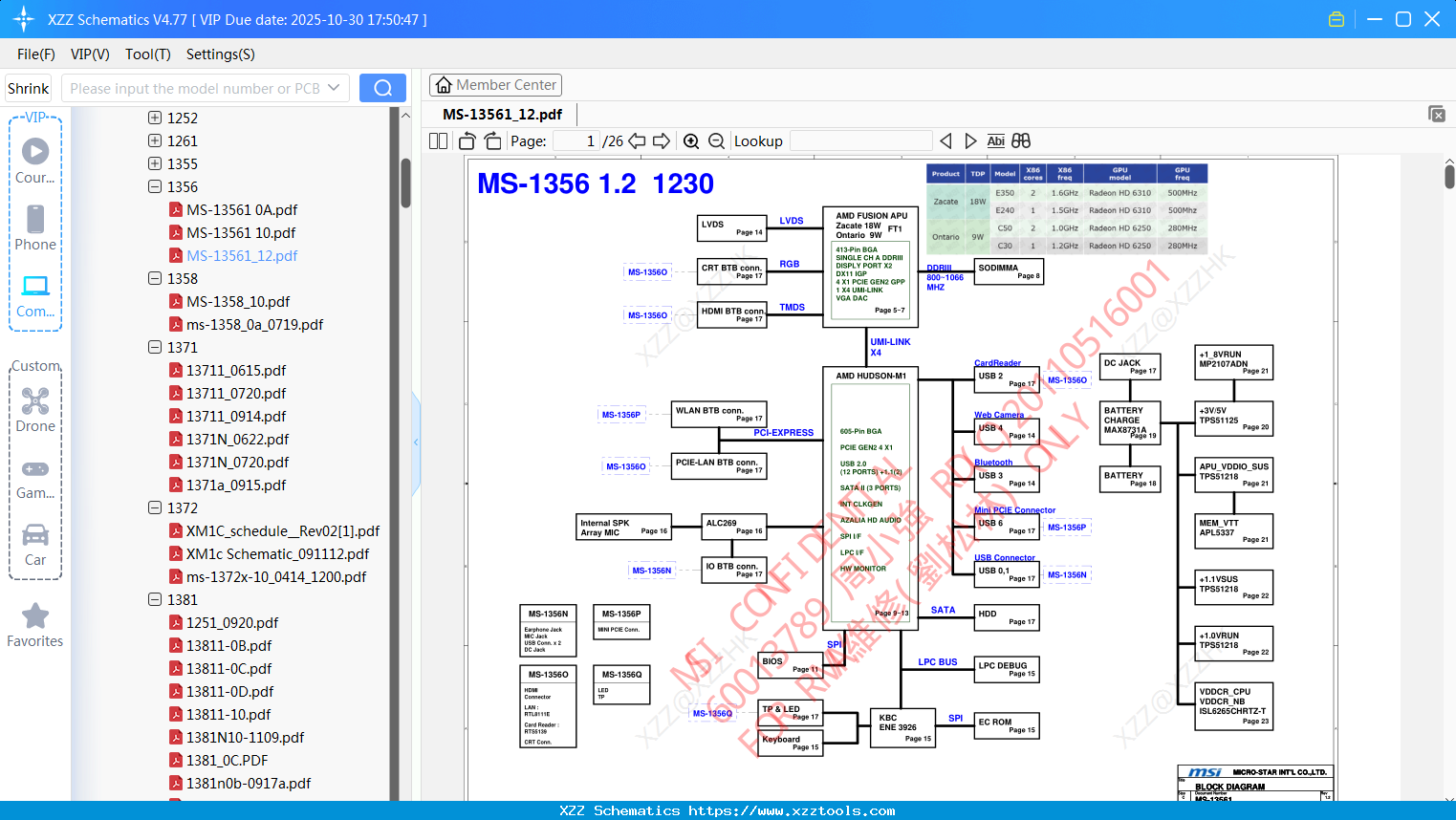This screenshot has width=1456, height=820.
Task: Rotate the page counterclockwise
Action: [x=467, y=141]
